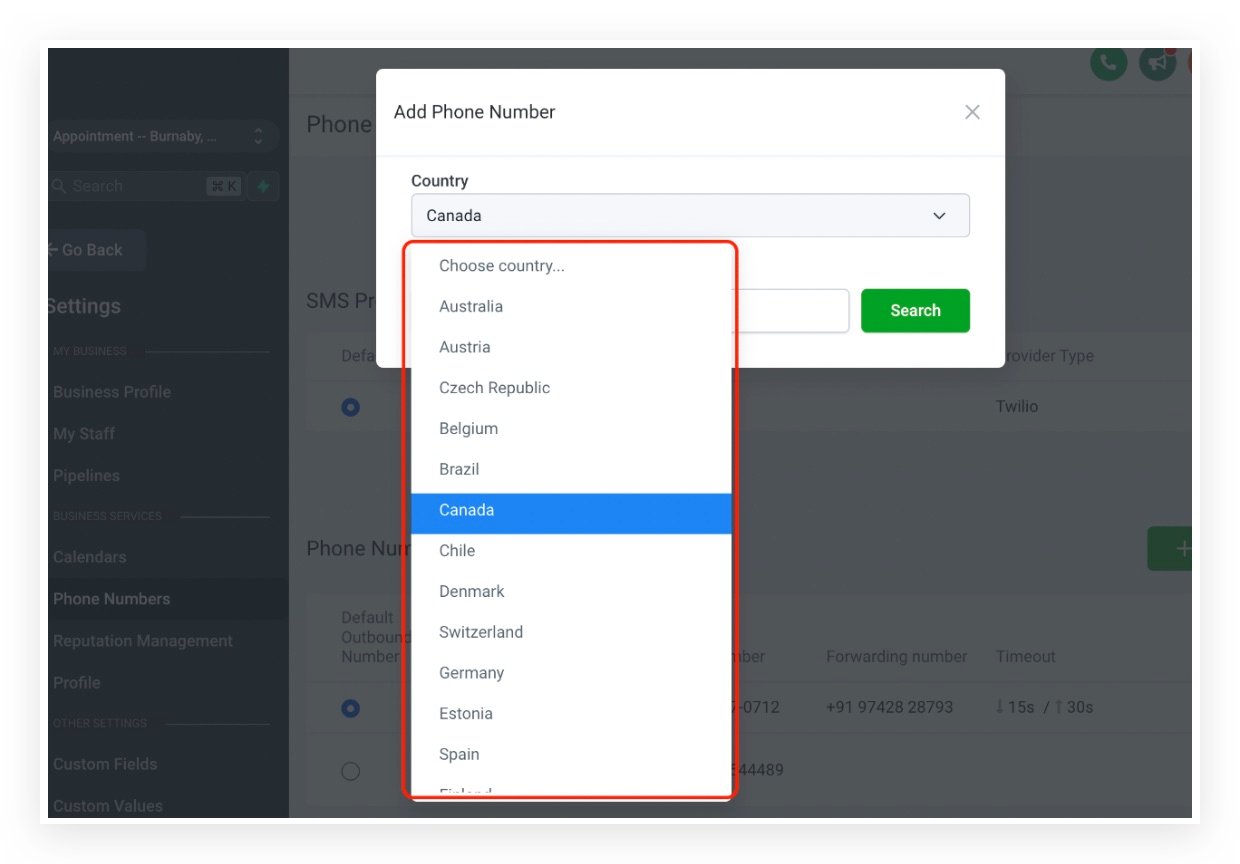Select the second phone number radio button
This screenshot has height=864, width=1240.
[350, 770]
